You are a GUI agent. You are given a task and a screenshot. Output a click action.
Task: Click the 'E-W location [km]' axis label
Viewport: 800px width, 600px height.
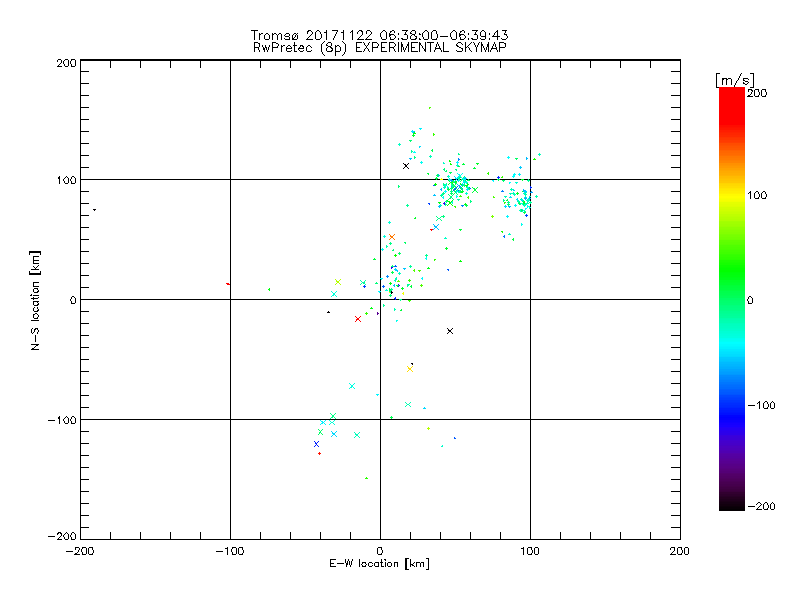coord(379,564)
